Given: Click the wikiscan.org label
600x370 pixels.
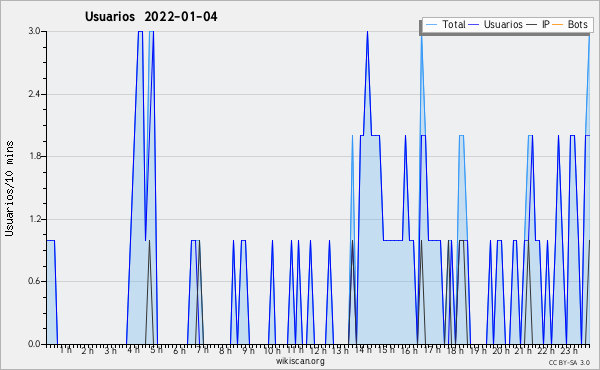Looking at the screenshot, I should [x=300, y=361].
